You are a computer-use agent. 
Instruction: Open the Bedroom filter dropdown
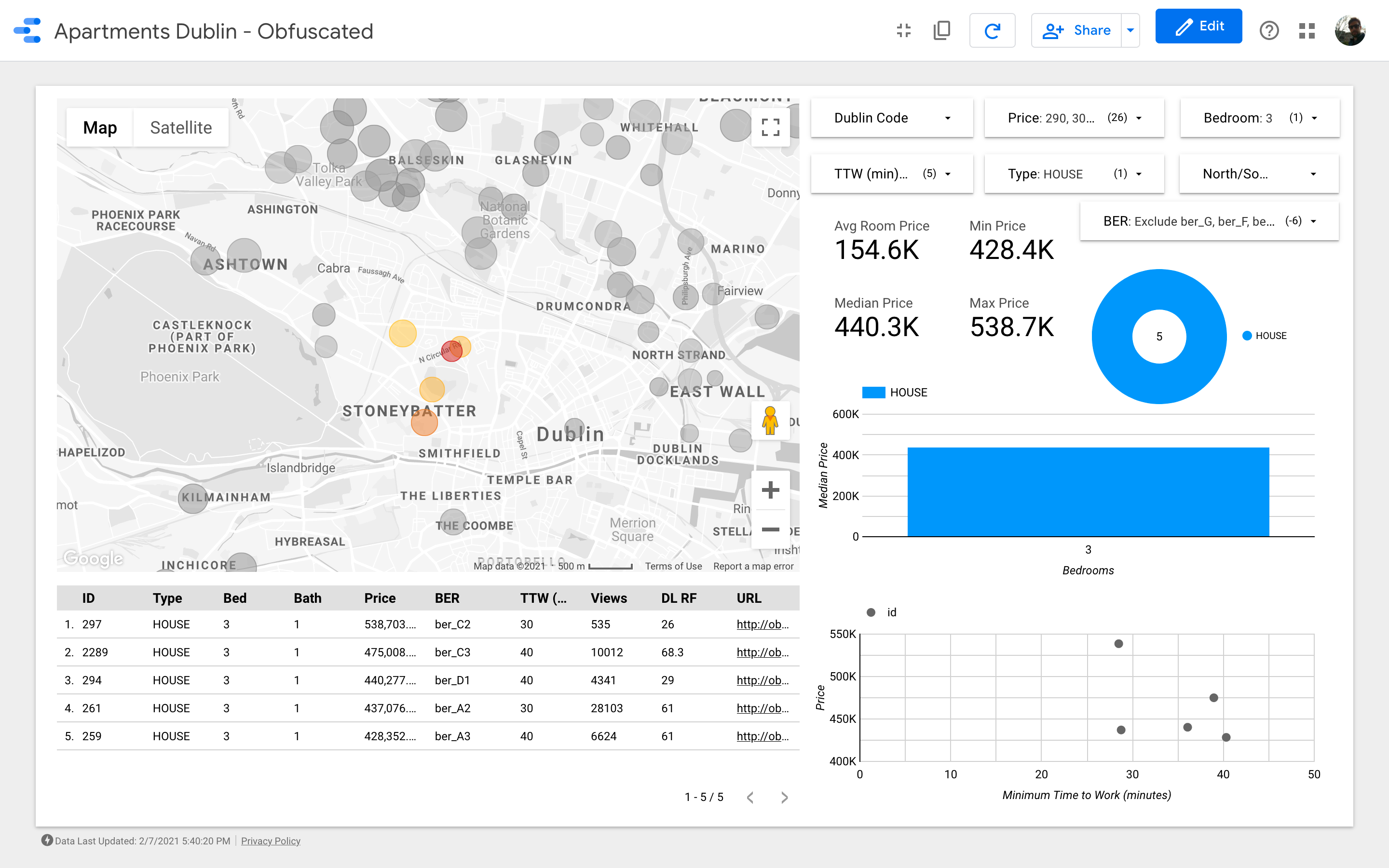(1260, 118)
